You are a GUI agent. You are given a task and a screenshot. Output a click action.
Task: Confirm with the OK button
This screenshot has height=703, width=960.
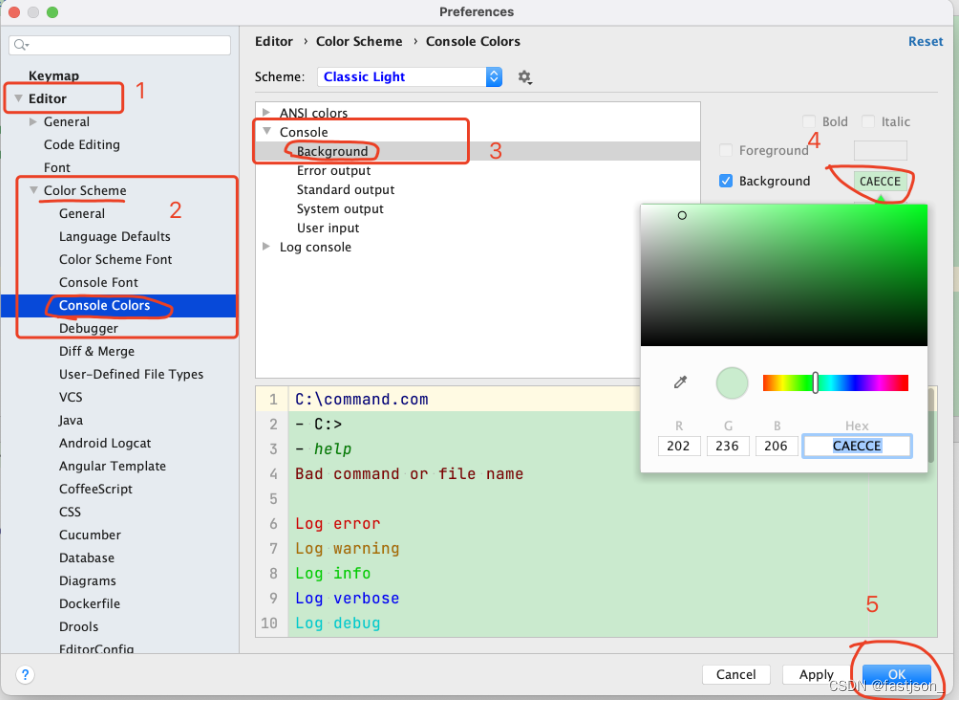pyautogui.click(x=896, y=674)
